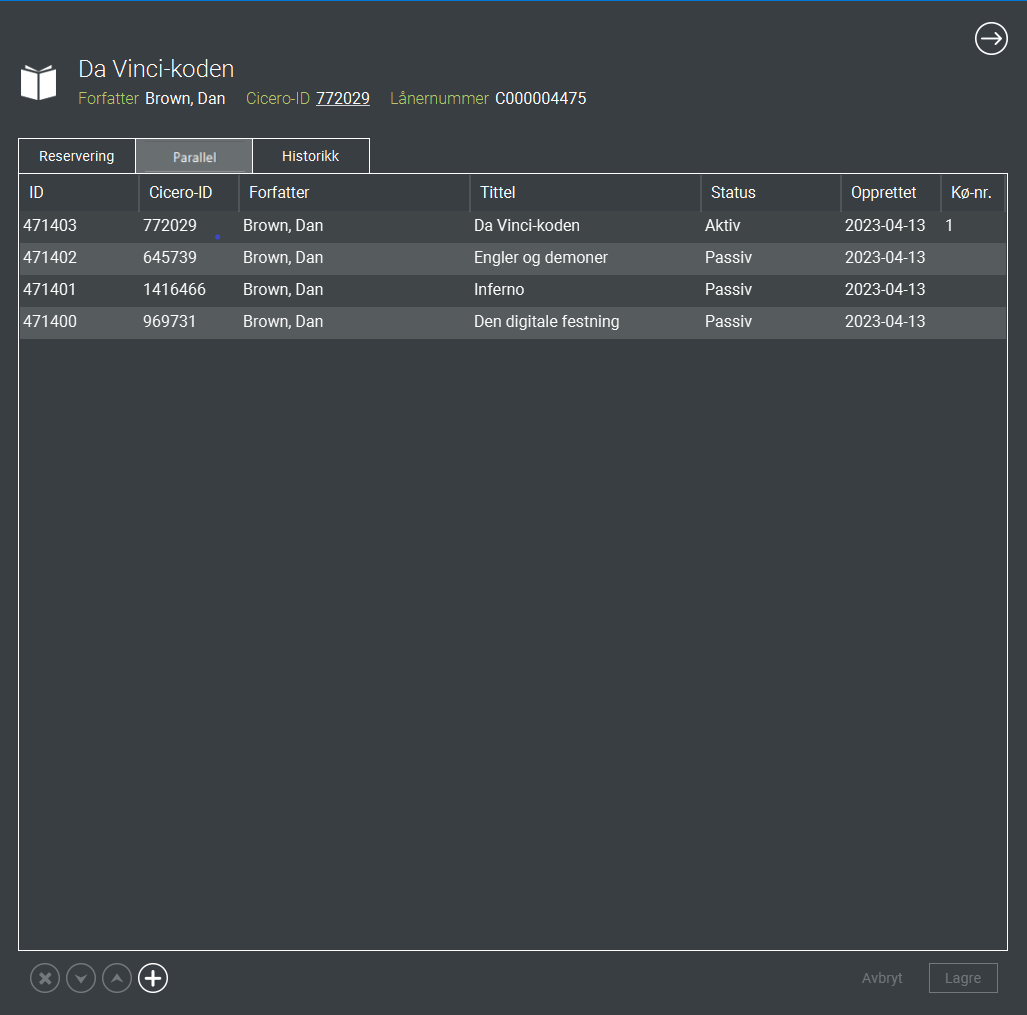Viewport: 1027px width, 1015px height.
Task: Switch to the Reservering tab
Action: [77, 156]
